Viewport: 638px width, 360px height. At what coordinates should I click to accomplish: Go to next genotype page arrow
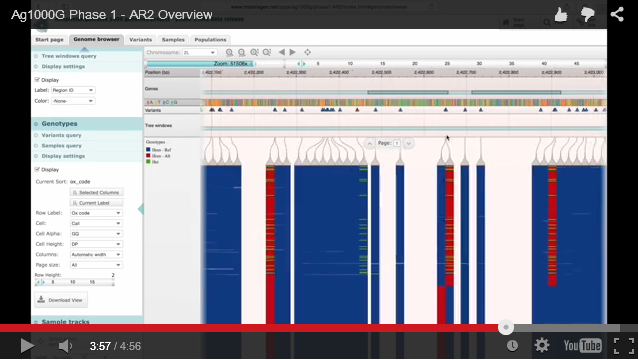point(409,143)
